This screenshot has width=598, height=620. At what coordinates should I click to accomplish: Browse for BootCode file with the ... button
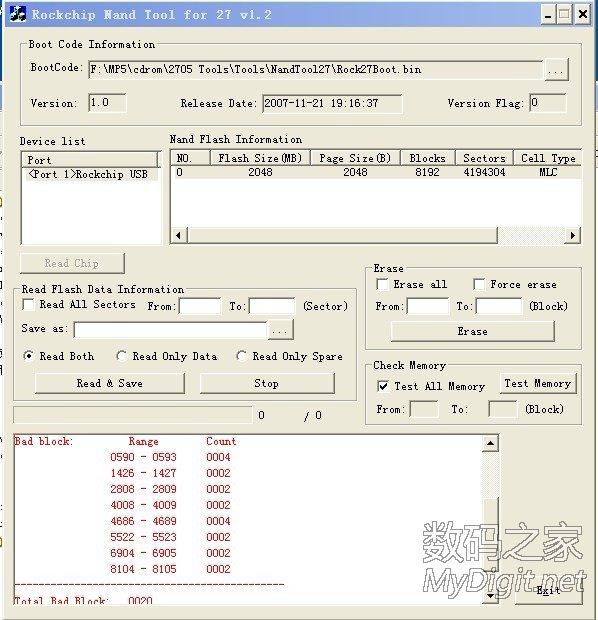(556, 70)
